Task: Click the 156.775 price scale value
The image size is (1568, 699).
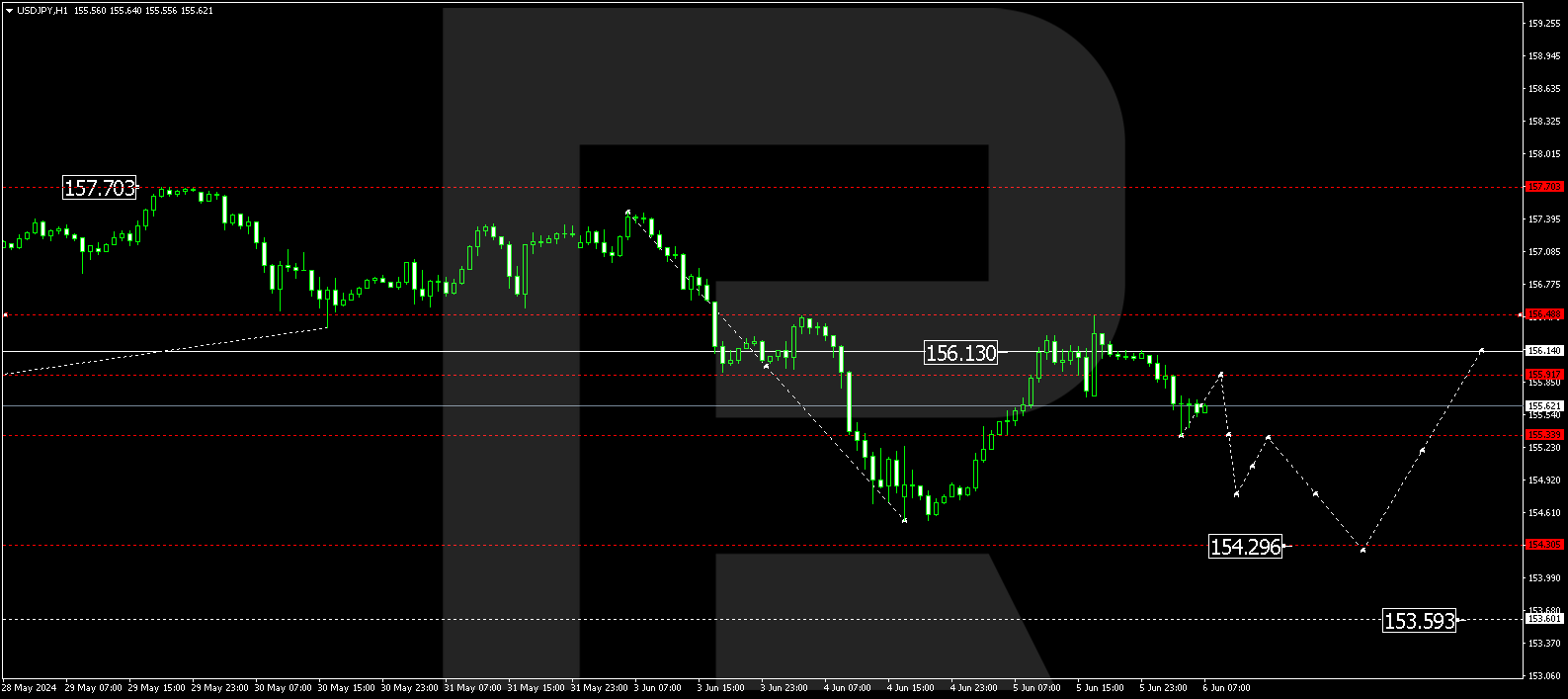Action: pyautogui.click(x=1544, y=284)
